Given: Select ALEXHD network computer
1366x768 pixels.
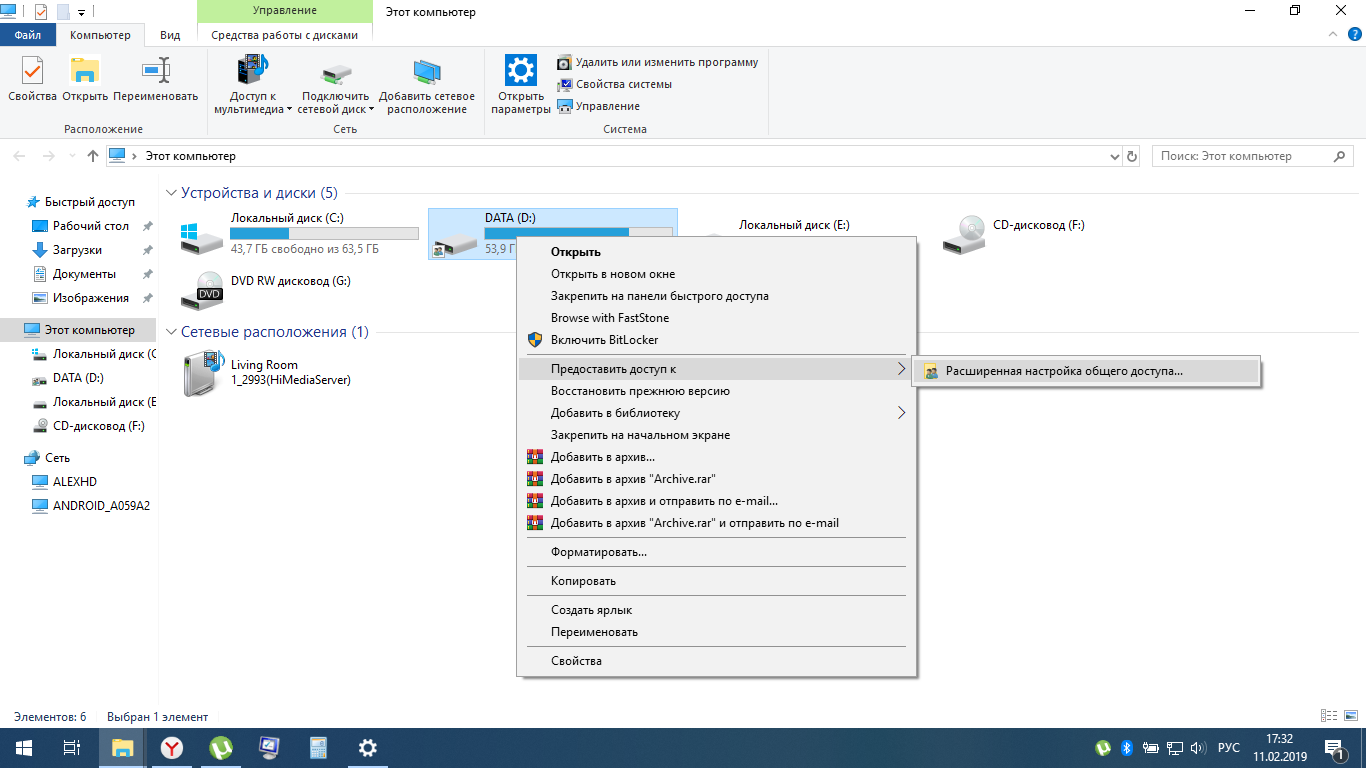Looking at the screenshot, I should coord(75,482).
